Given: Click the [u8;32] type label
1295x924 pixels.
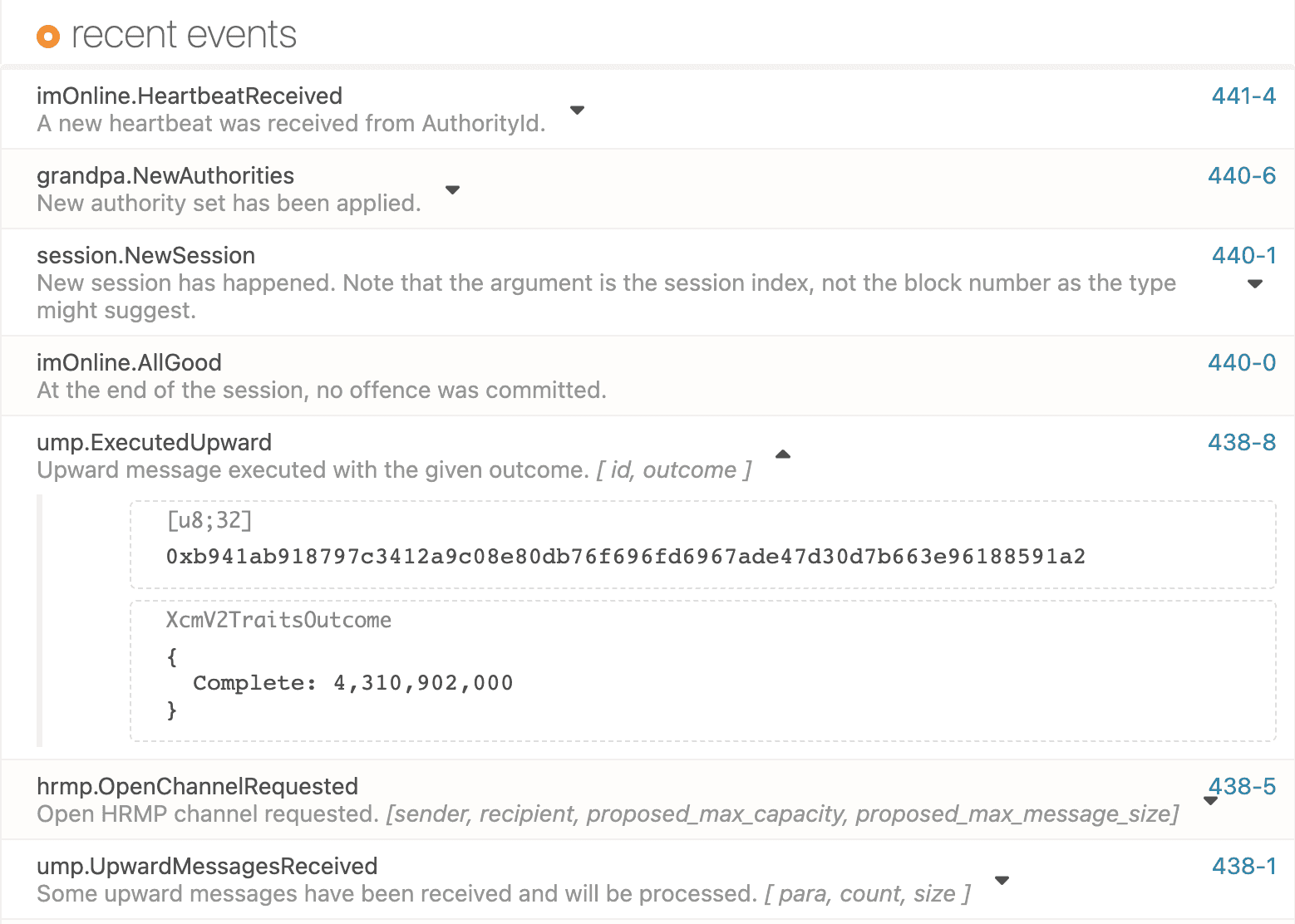Looking at the screenshot, I should point(209,520).
